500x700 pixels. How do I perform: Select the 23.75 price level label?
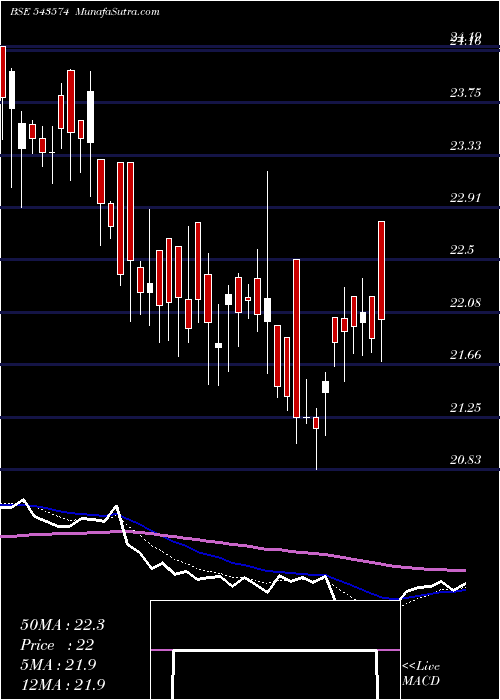(x=466, y=93)
